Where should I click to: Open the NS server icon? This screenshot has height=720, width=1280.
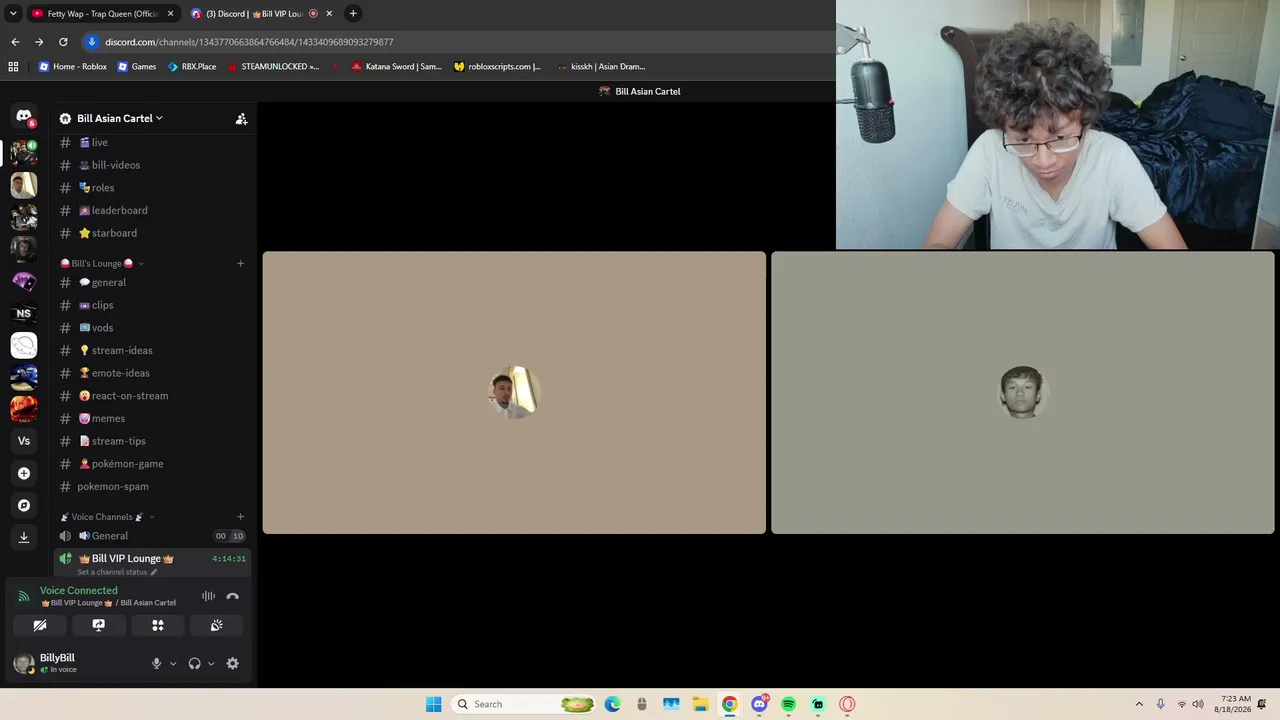coord(24,313)
